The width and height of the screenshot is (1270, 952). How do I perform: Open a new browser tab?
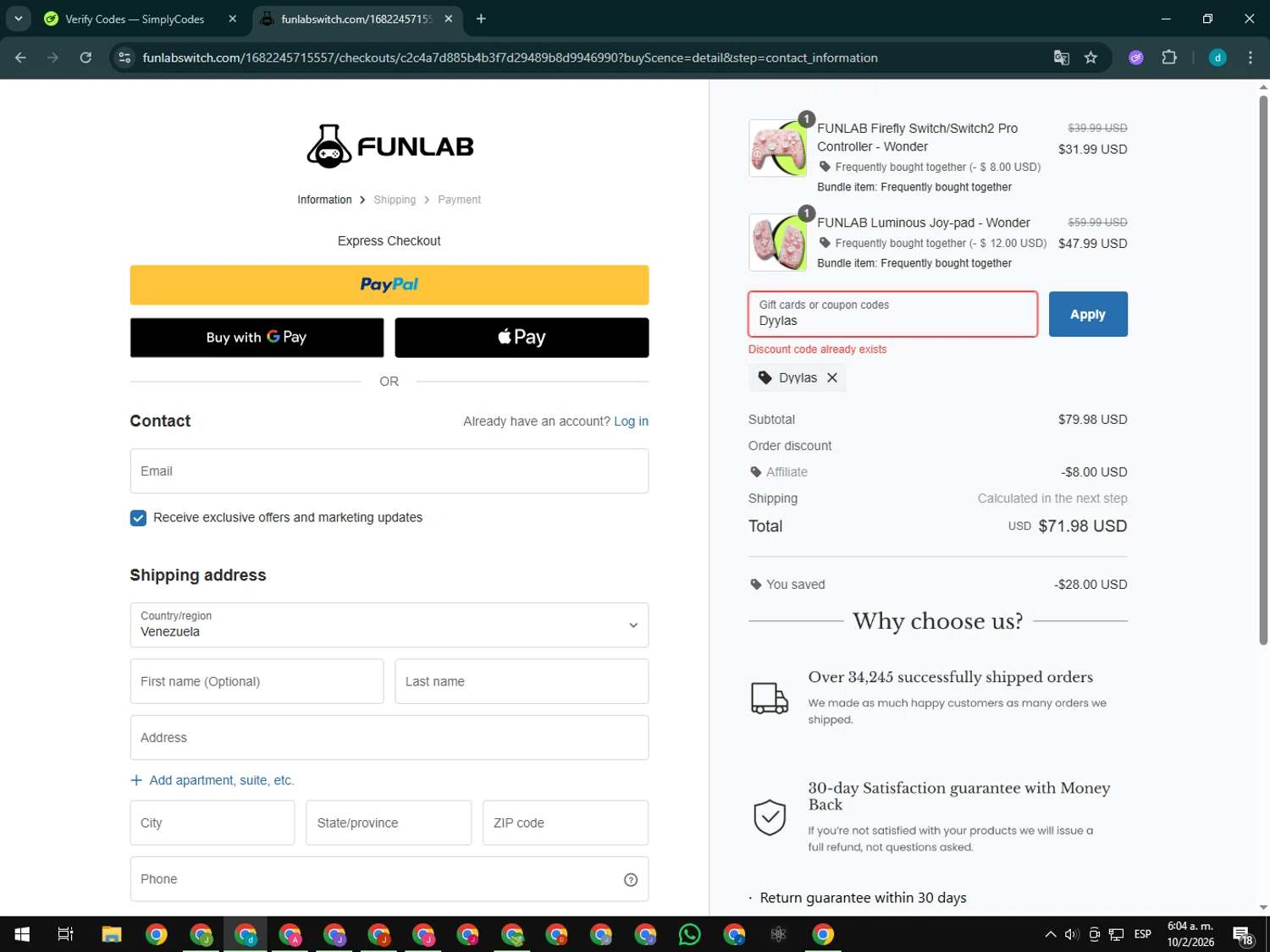click(481, 19)
